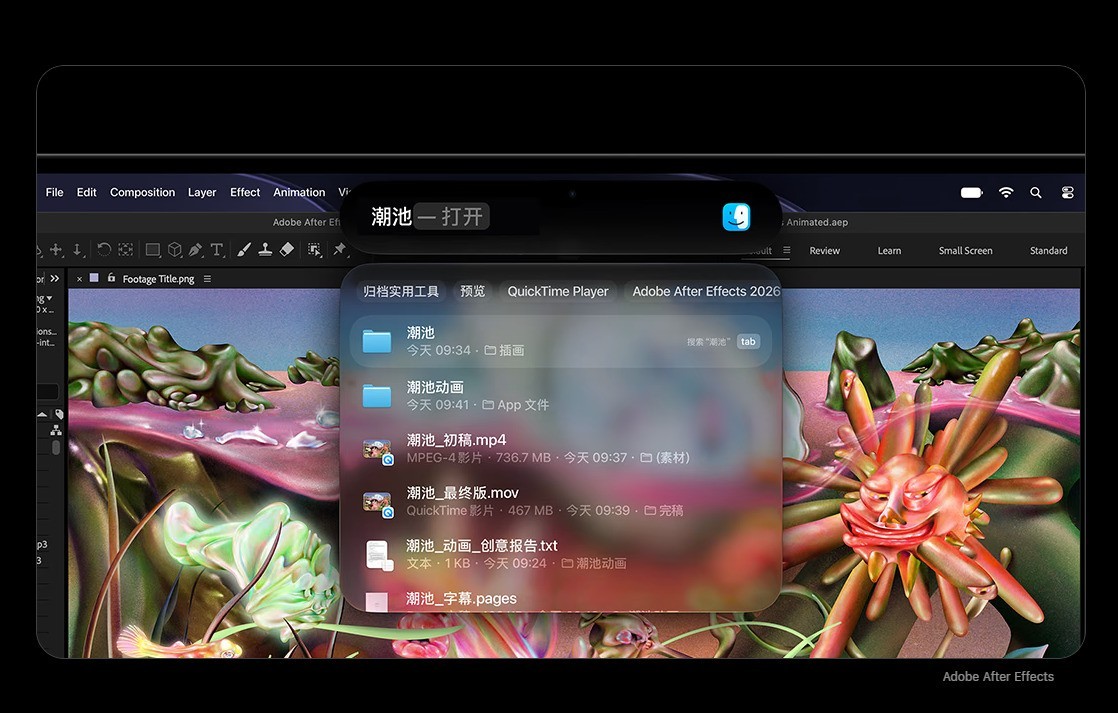Open Wi-Fi status menu

point(1005,193)
